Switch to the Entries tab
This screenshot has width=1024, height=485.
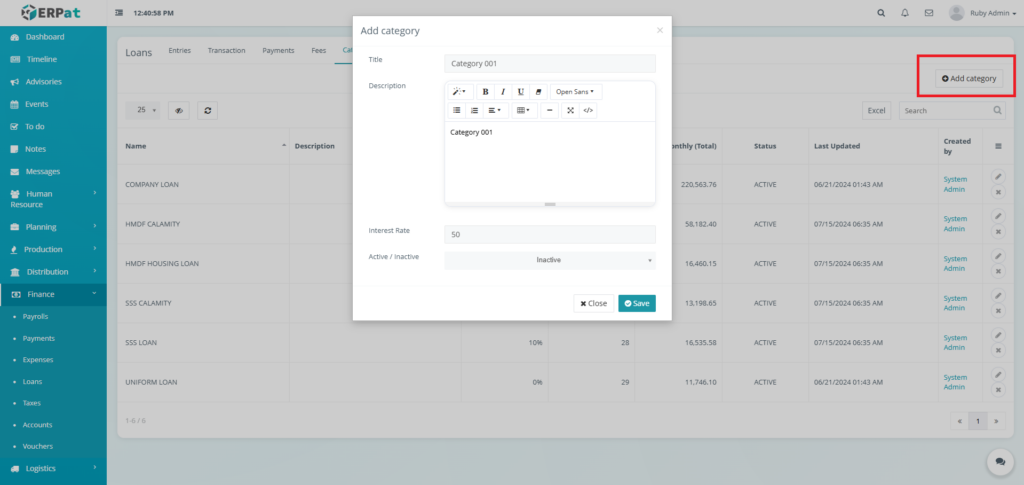pos(180,50)
